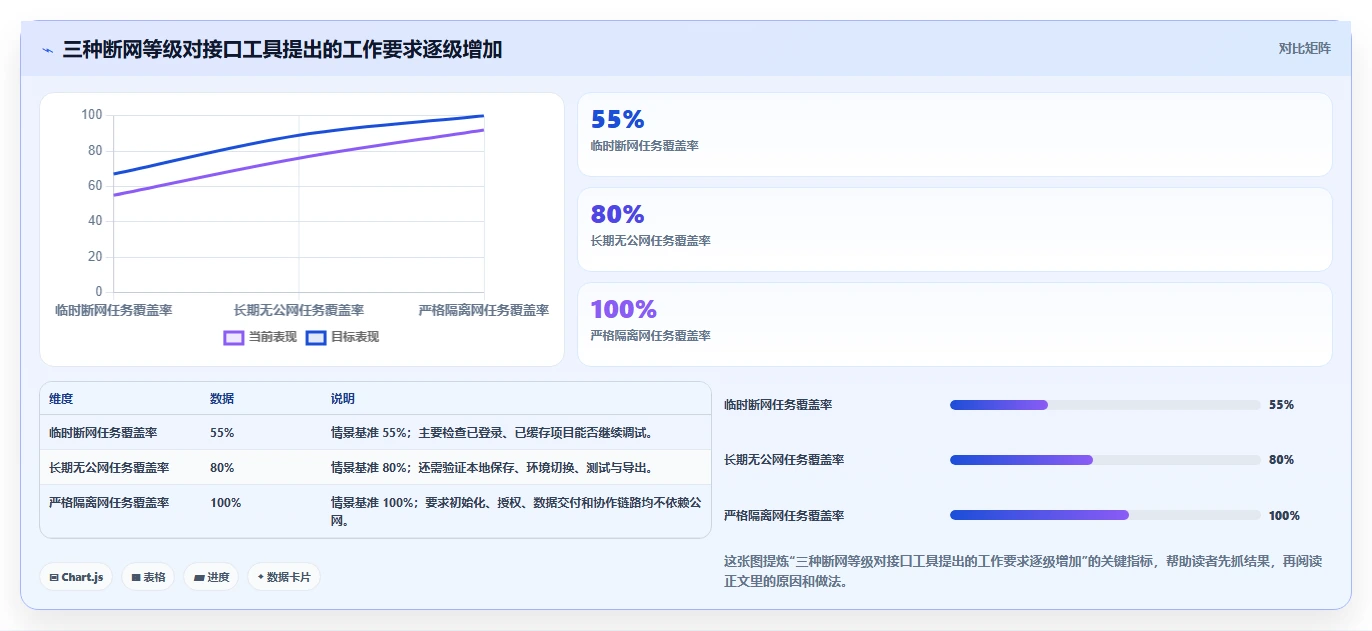This screenshot has width=1372, height=631.
Task: Click the lightning icon beside the title
Action: tap(47, 49)
